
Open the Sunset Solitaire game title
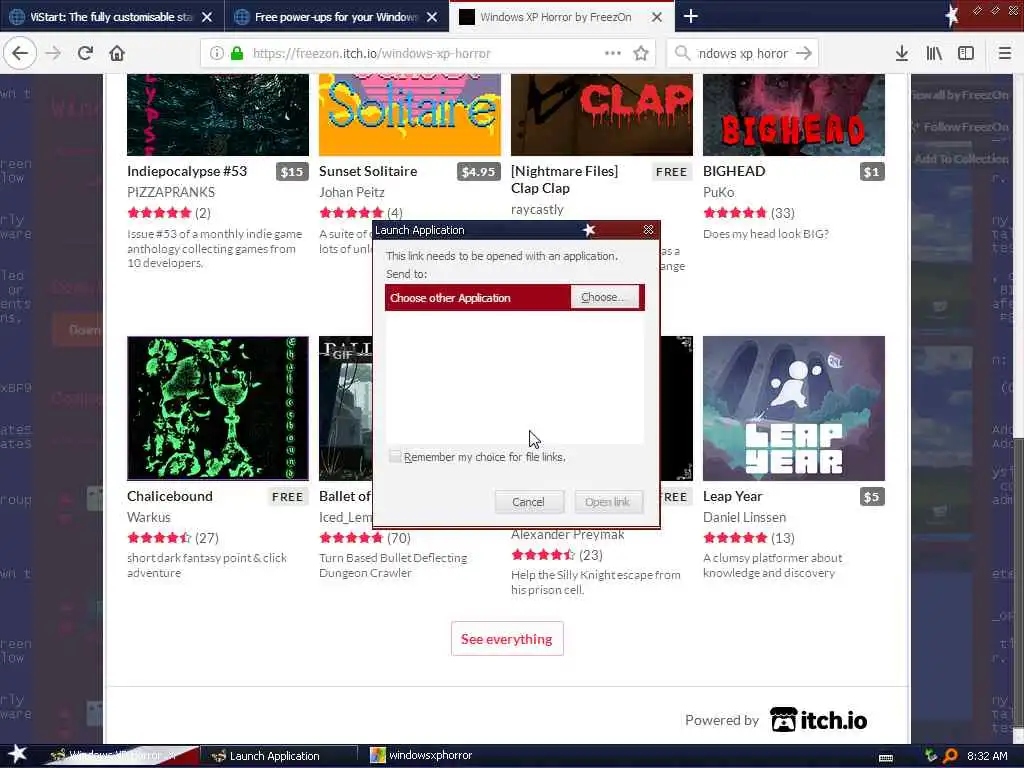click(x=368, y=171)
